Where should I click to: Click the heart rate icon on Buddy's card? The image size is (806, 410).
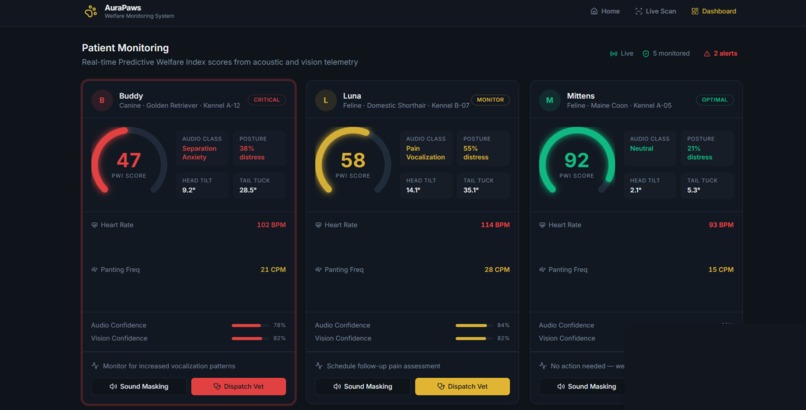pyautogui.click(x=95, y=225)
